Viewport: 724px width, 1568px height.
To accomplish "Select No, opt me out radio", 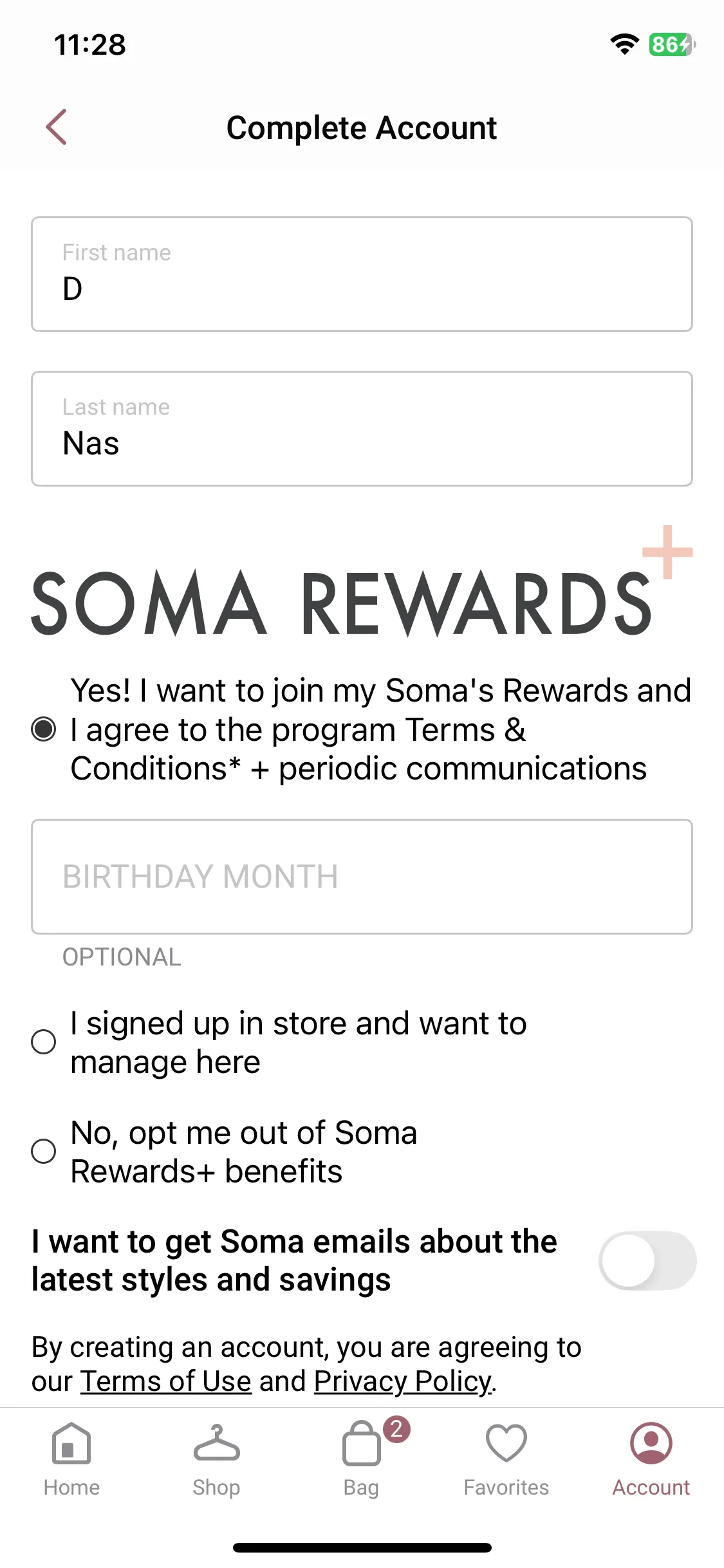I will [44, 1151].
